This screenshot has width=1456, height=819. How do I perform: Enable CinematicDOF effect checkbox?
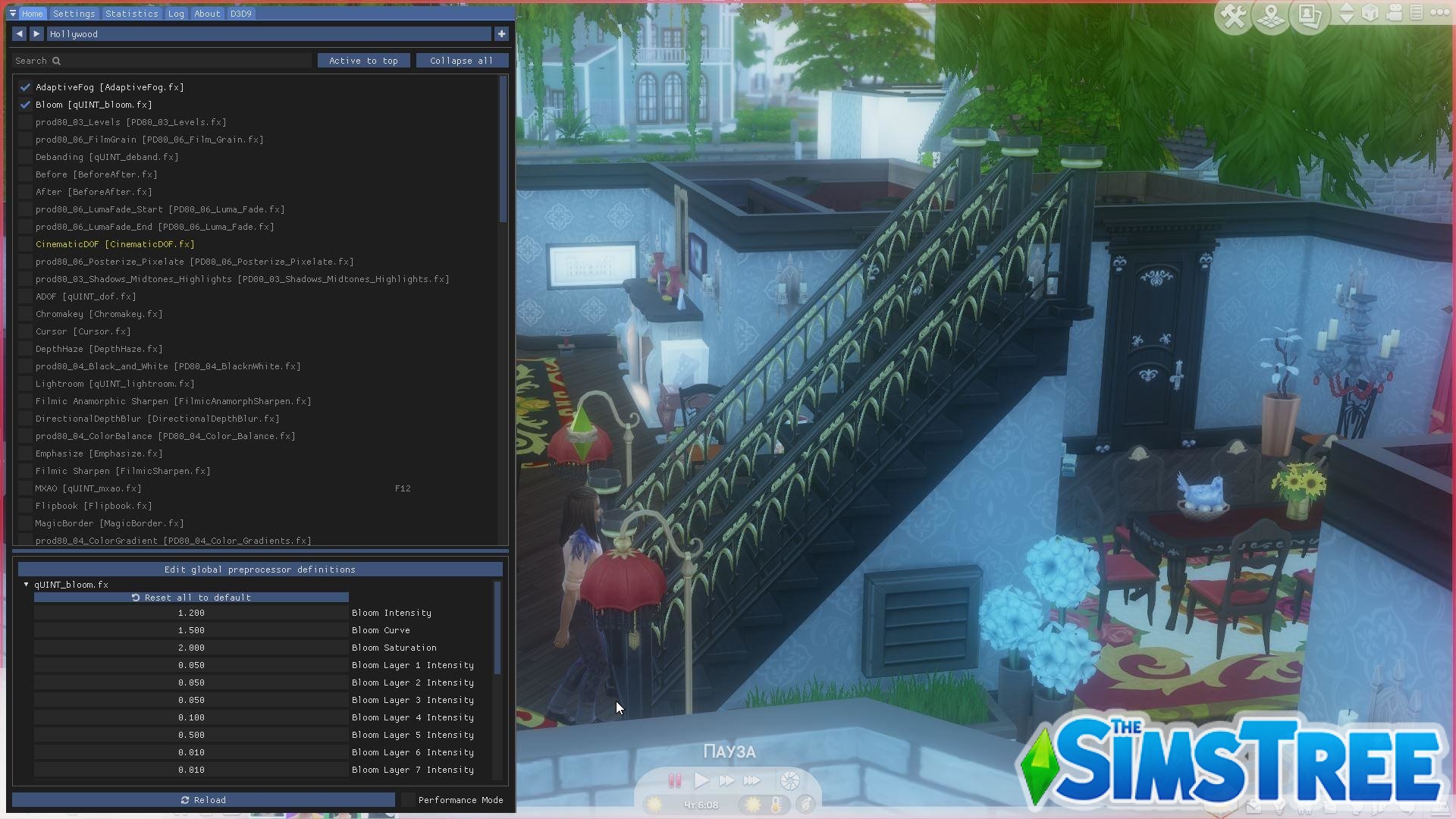[26, 244]
